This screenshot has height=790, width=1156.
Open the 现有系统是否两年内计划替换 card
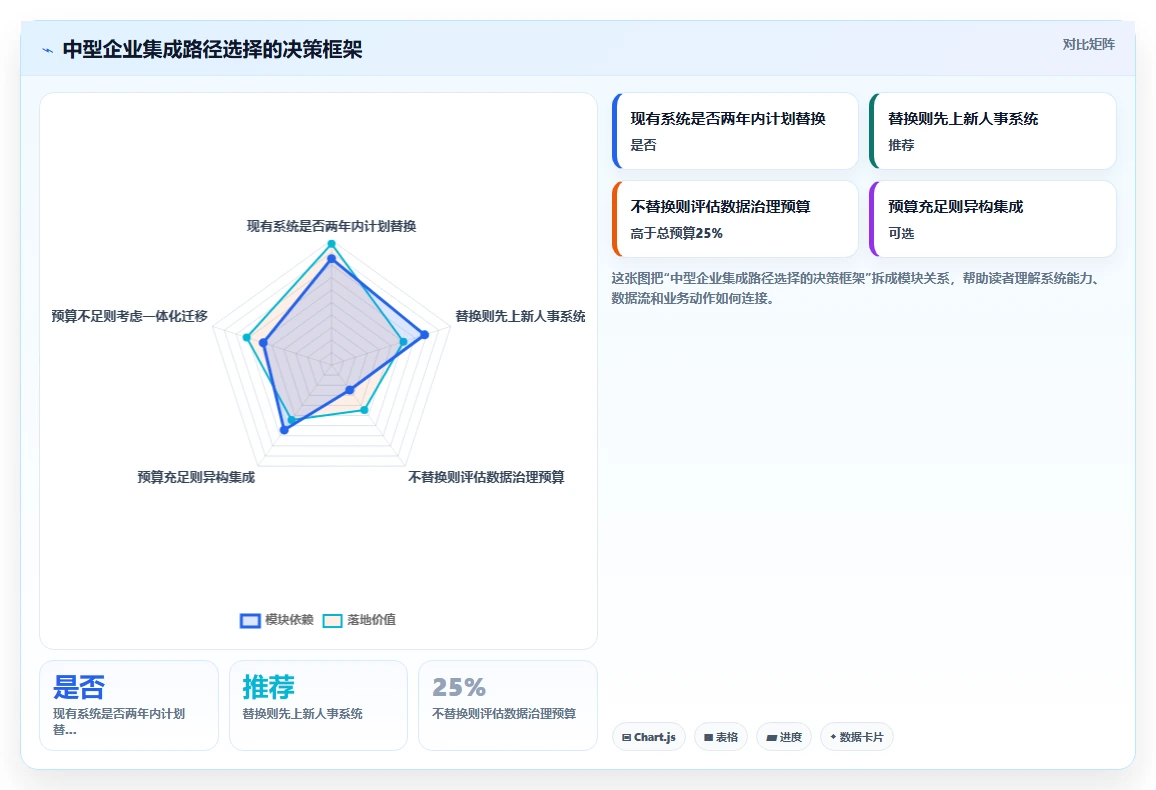(735, 131)
